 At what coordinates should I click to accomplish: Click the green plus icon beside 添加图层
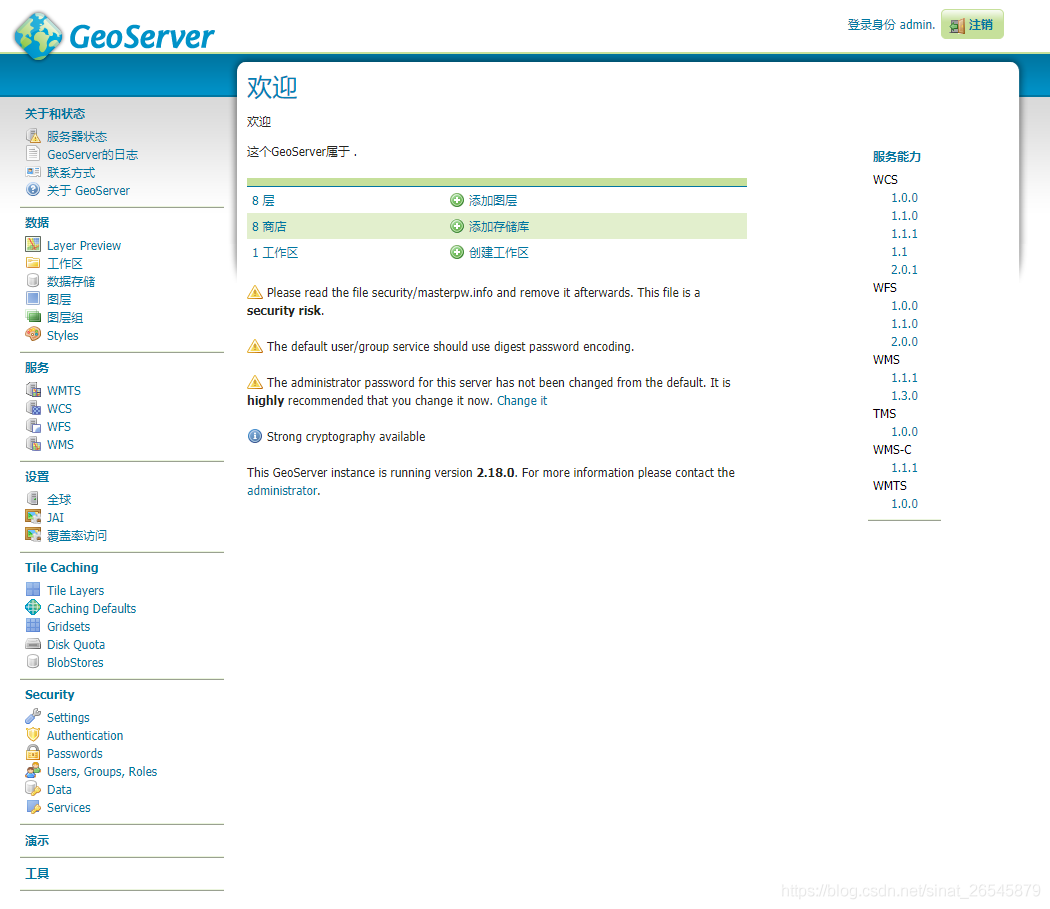click(x=457, y=200)
